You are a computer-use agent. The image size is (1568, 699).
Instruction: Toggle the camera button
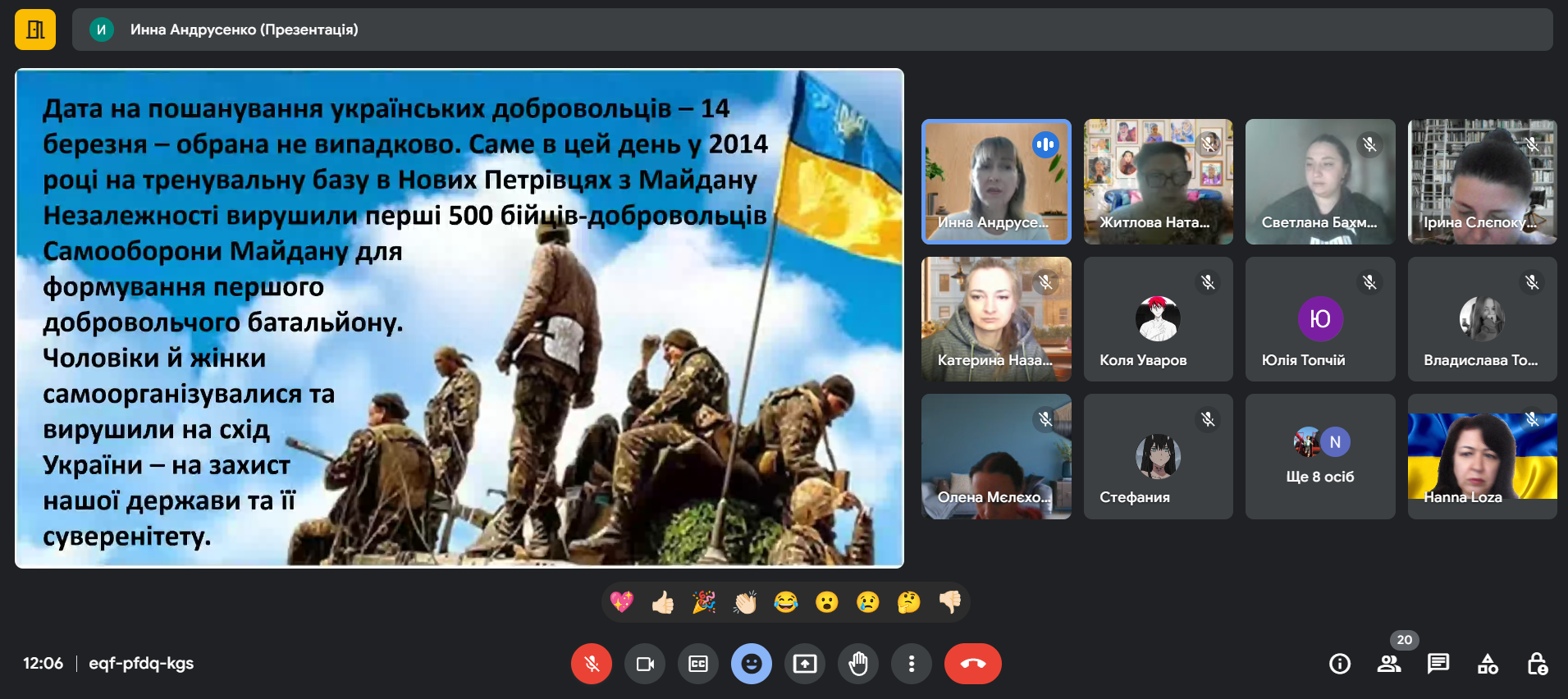coord(645,664)
